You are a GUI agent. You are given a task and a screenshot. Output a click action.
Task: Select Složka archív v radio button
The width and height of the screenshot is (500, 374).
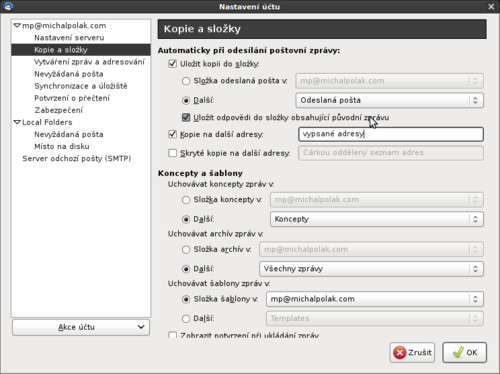pyautogui.click(x=186, y=250)
